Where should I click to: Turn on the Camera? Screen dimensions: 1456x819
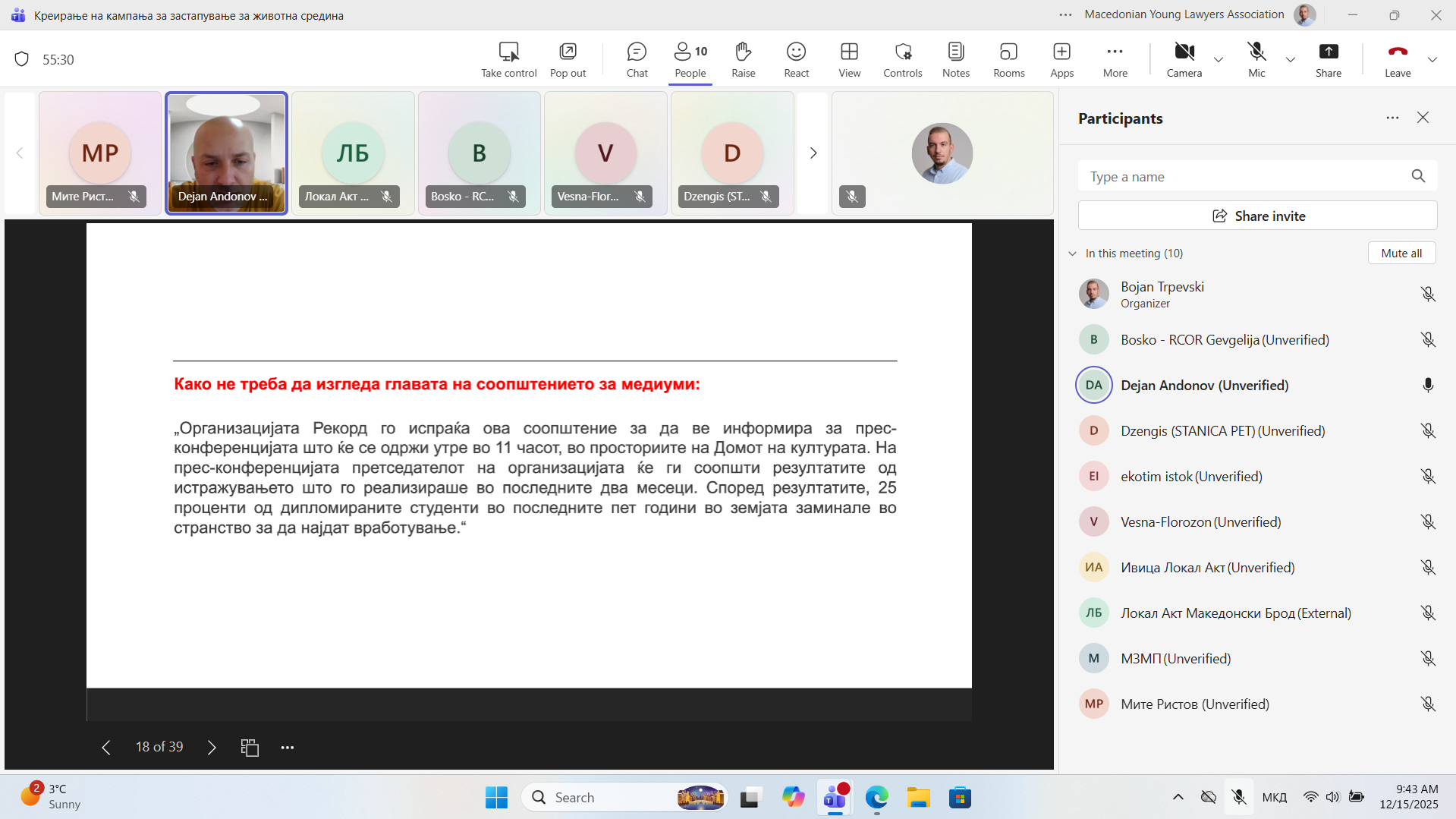(x=1184, y=60)
